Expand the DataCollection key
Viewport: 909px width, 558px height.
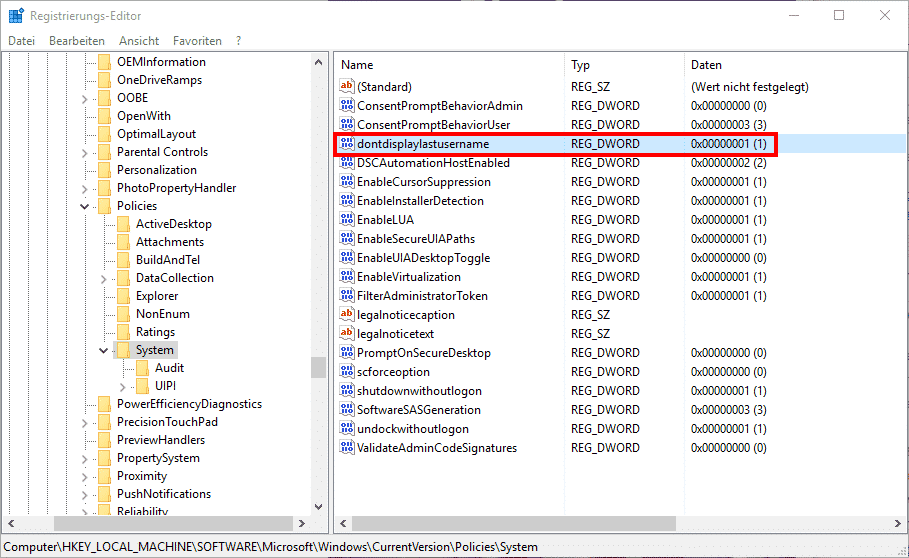[x=104, y=279]
